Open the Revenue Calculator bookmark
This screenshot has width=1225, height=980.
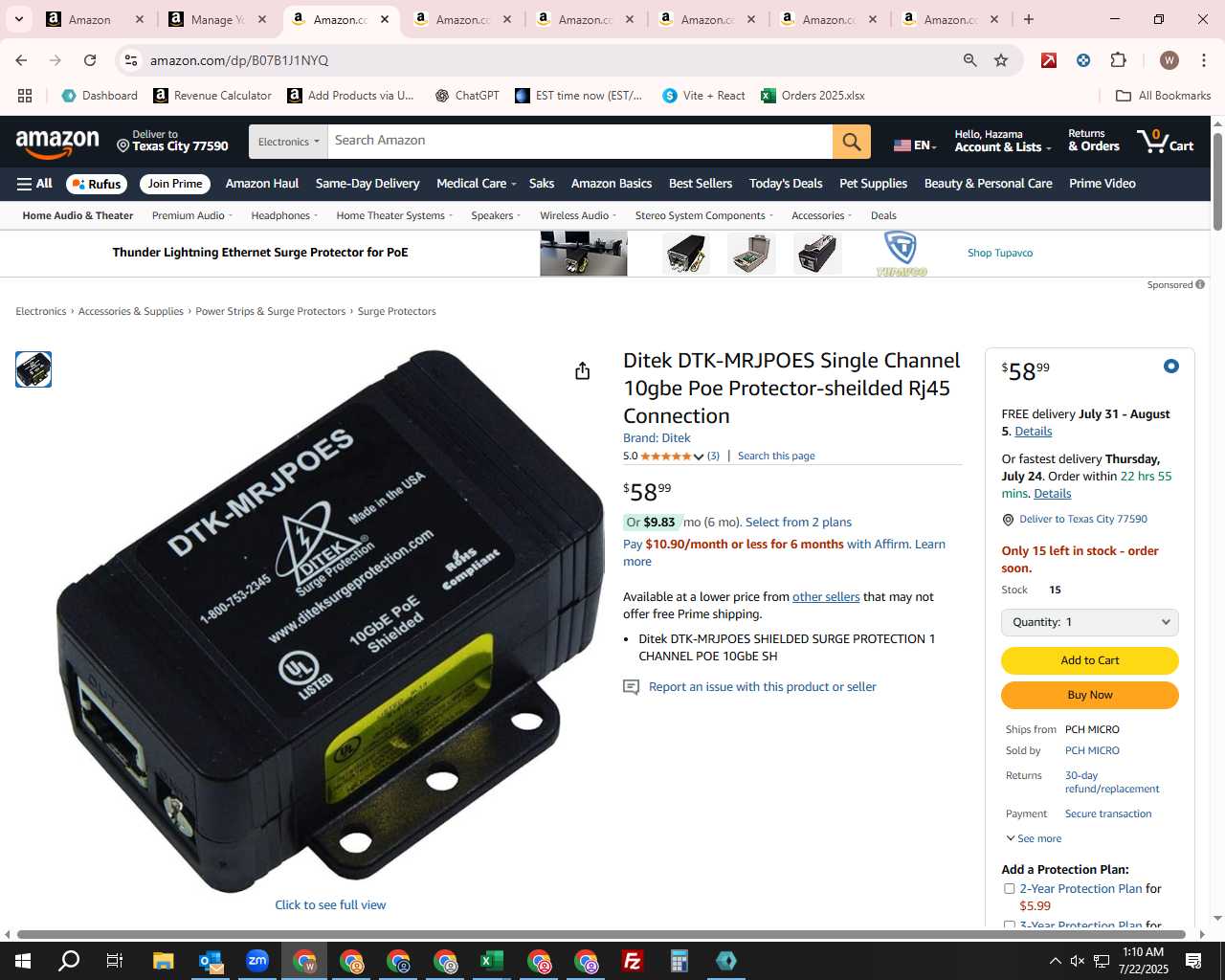click(x=212, y=96)
